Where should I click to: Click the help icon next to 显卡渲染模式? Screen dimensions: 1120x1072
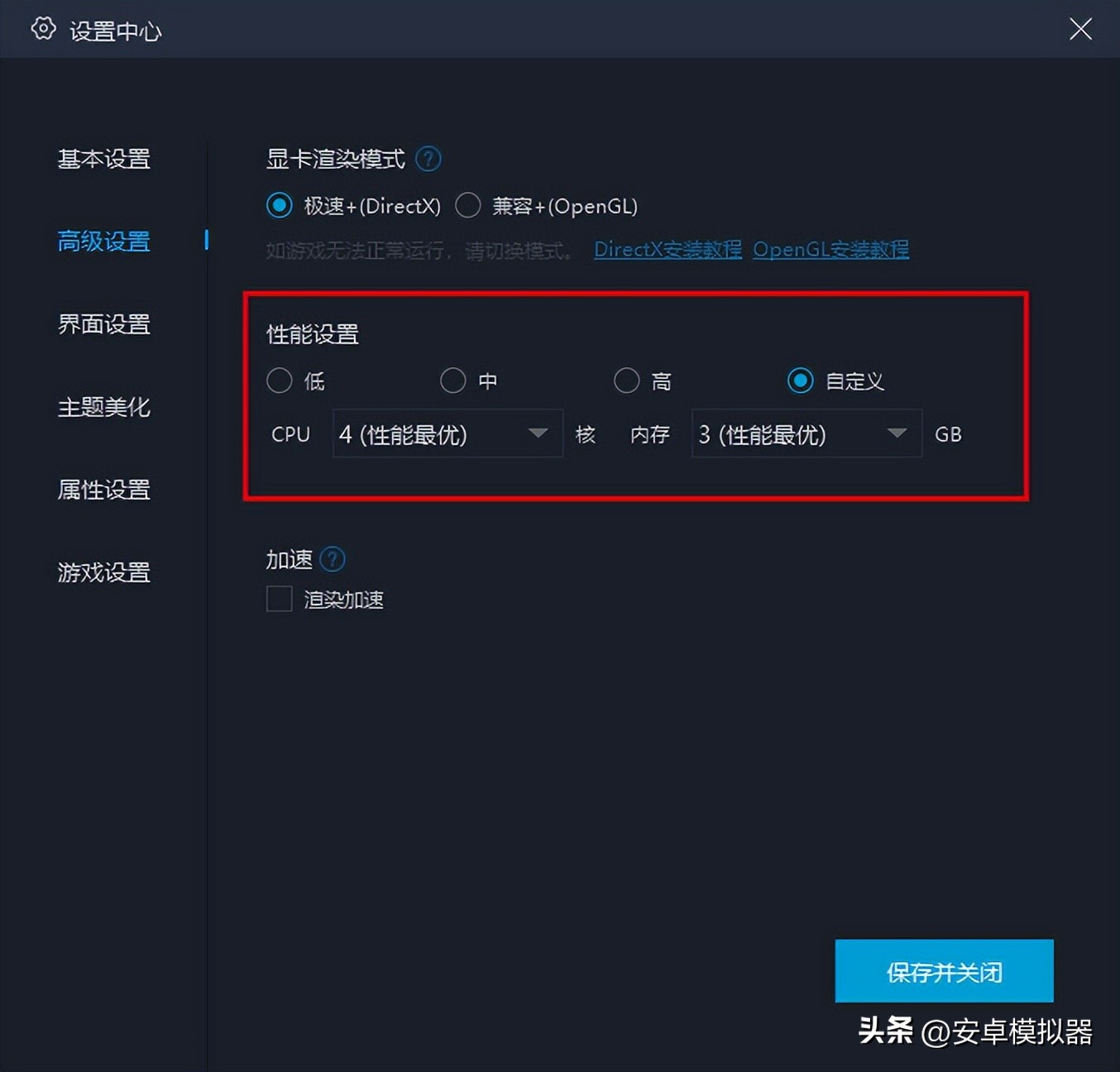428,159
